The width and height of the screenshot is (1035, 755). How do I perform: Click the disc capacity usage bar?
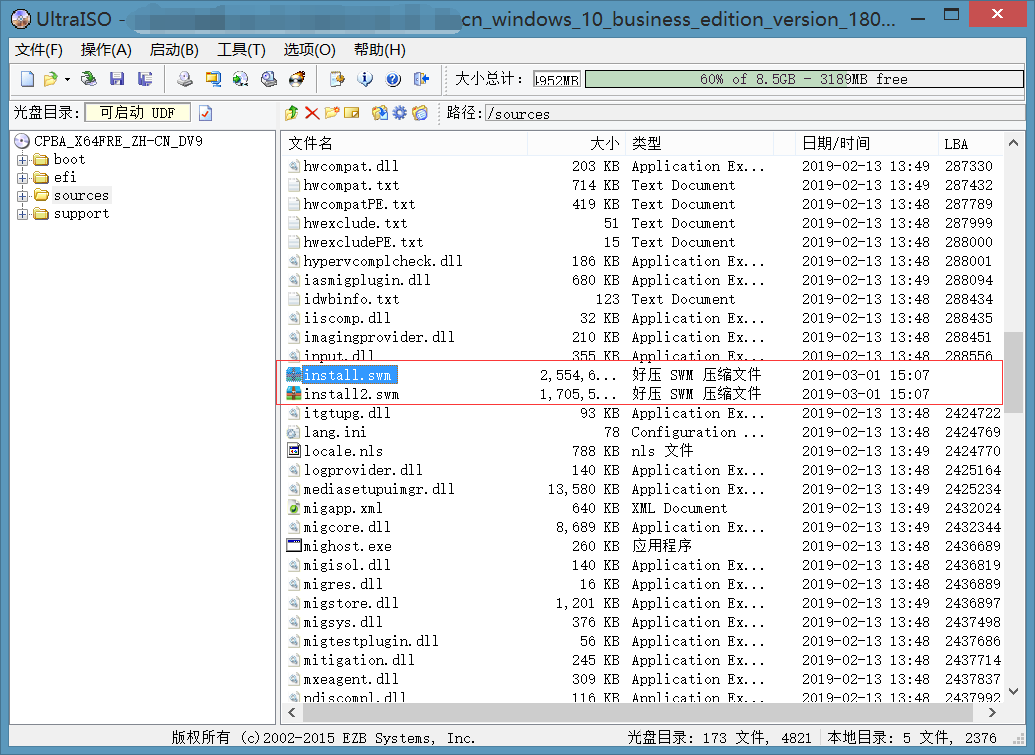[x=804, y=79]
